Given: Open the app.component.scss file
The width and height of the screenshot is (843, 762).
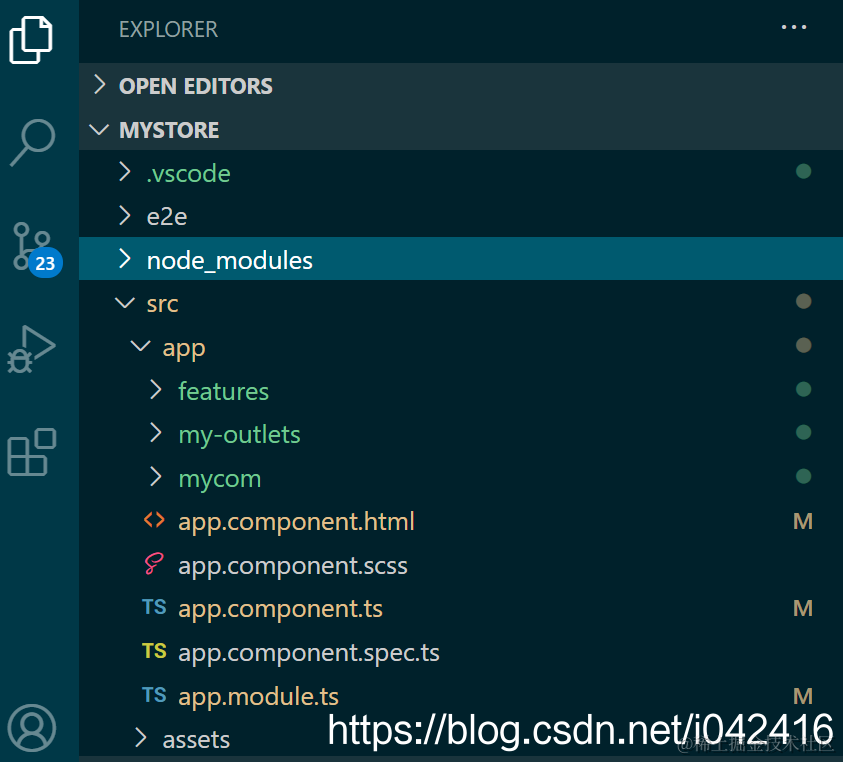Looking at the screenshot, I should pyautogui.click(x=293, y=566).
